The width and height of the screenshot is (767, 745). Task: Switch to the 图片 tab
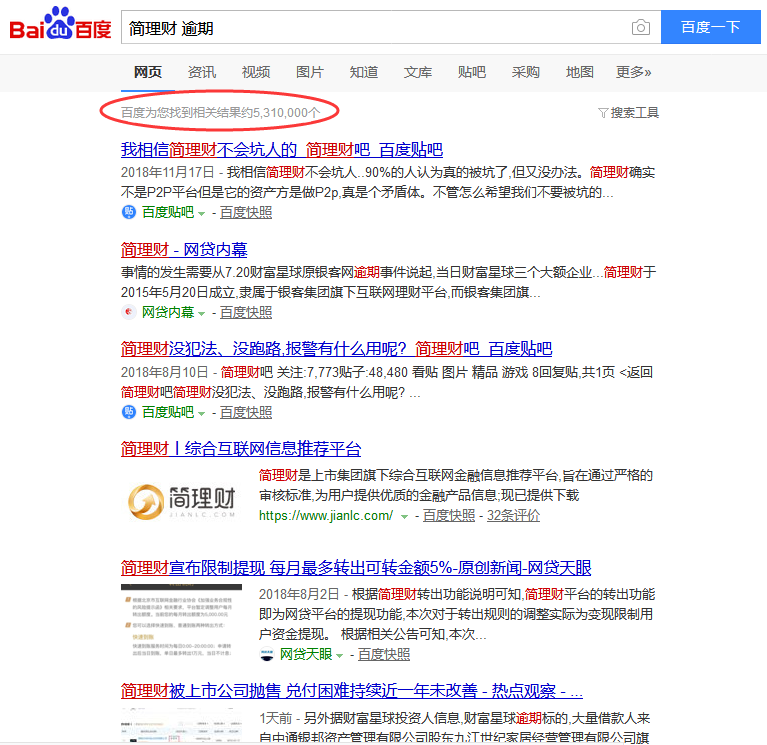coord(310,72)
